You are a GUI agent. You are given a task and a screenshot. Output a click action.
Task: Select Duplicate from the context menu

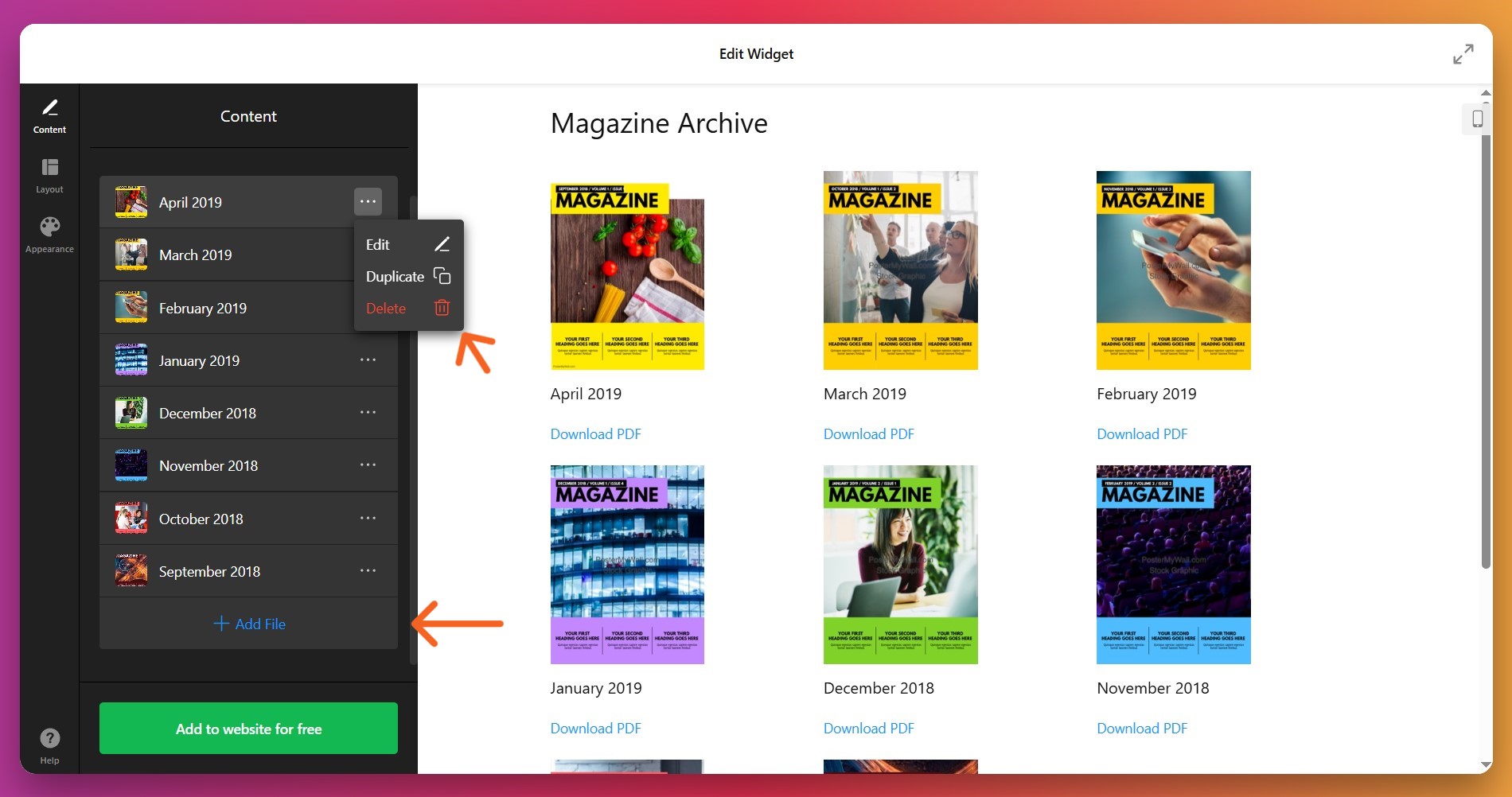[x=395, y=276]
